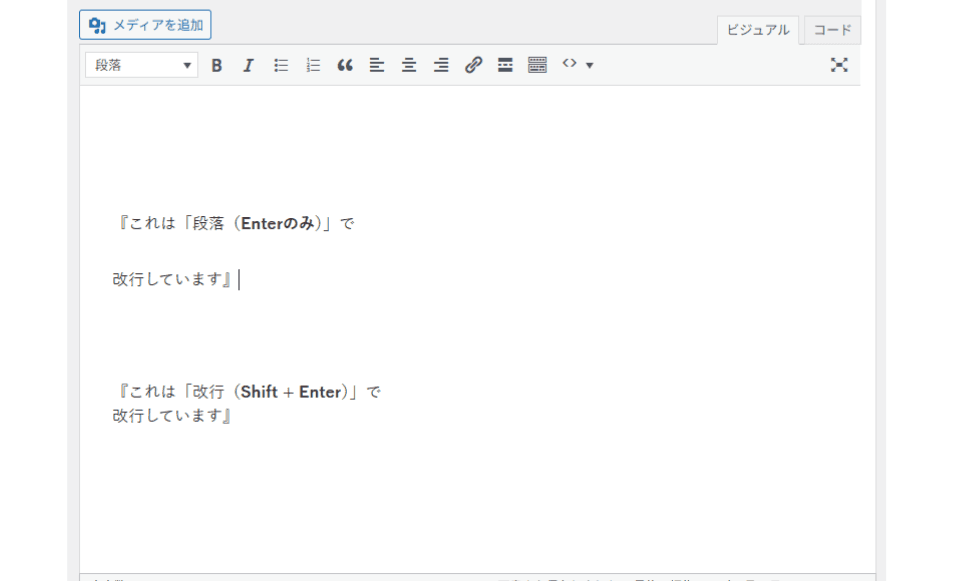This screenshot has height=581, width=953.
Task: Click the メディアを追加 button
Action: click(x=145, y=25)
